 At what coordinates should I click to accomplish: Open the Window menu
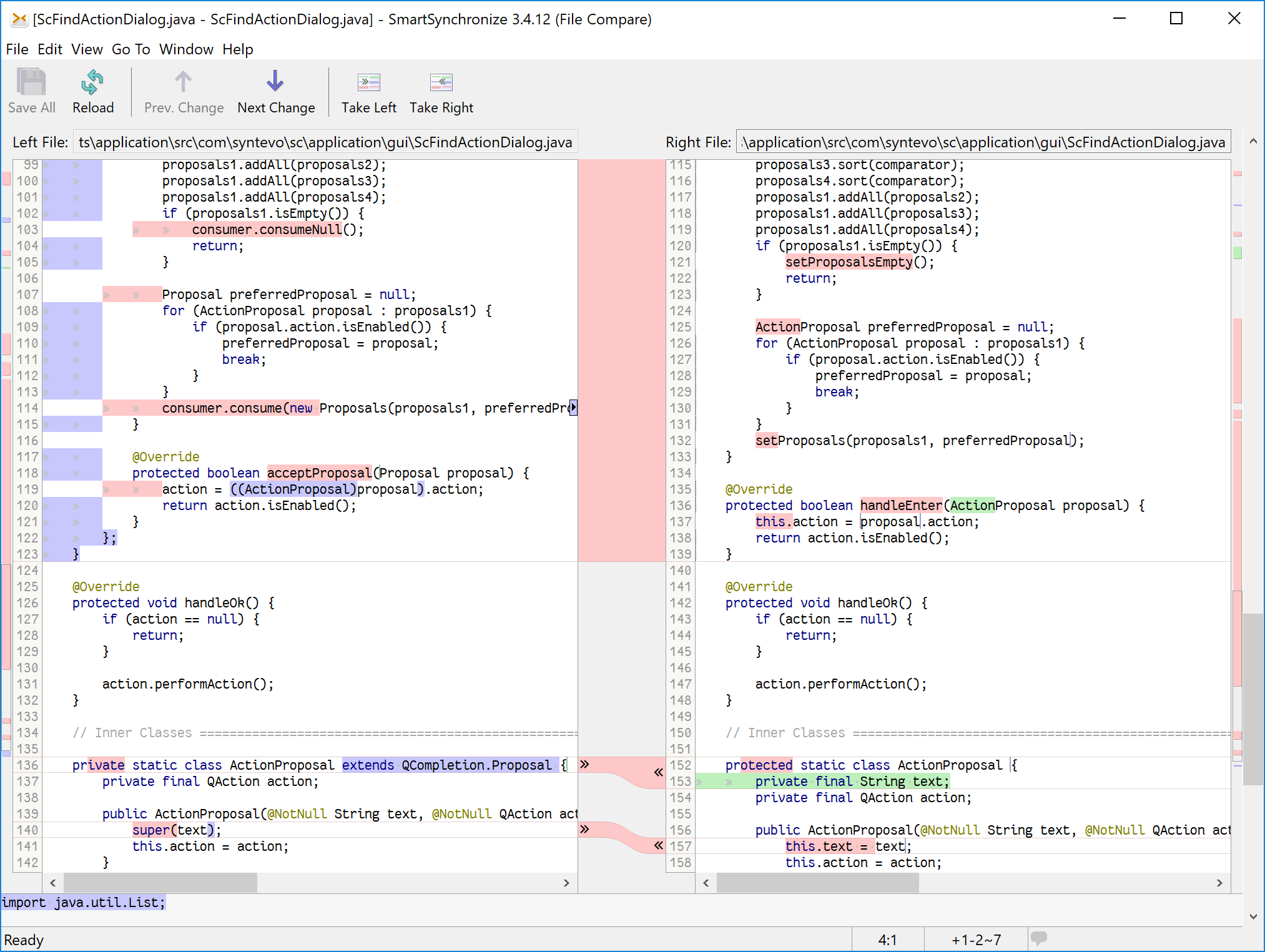coord(186,49)
